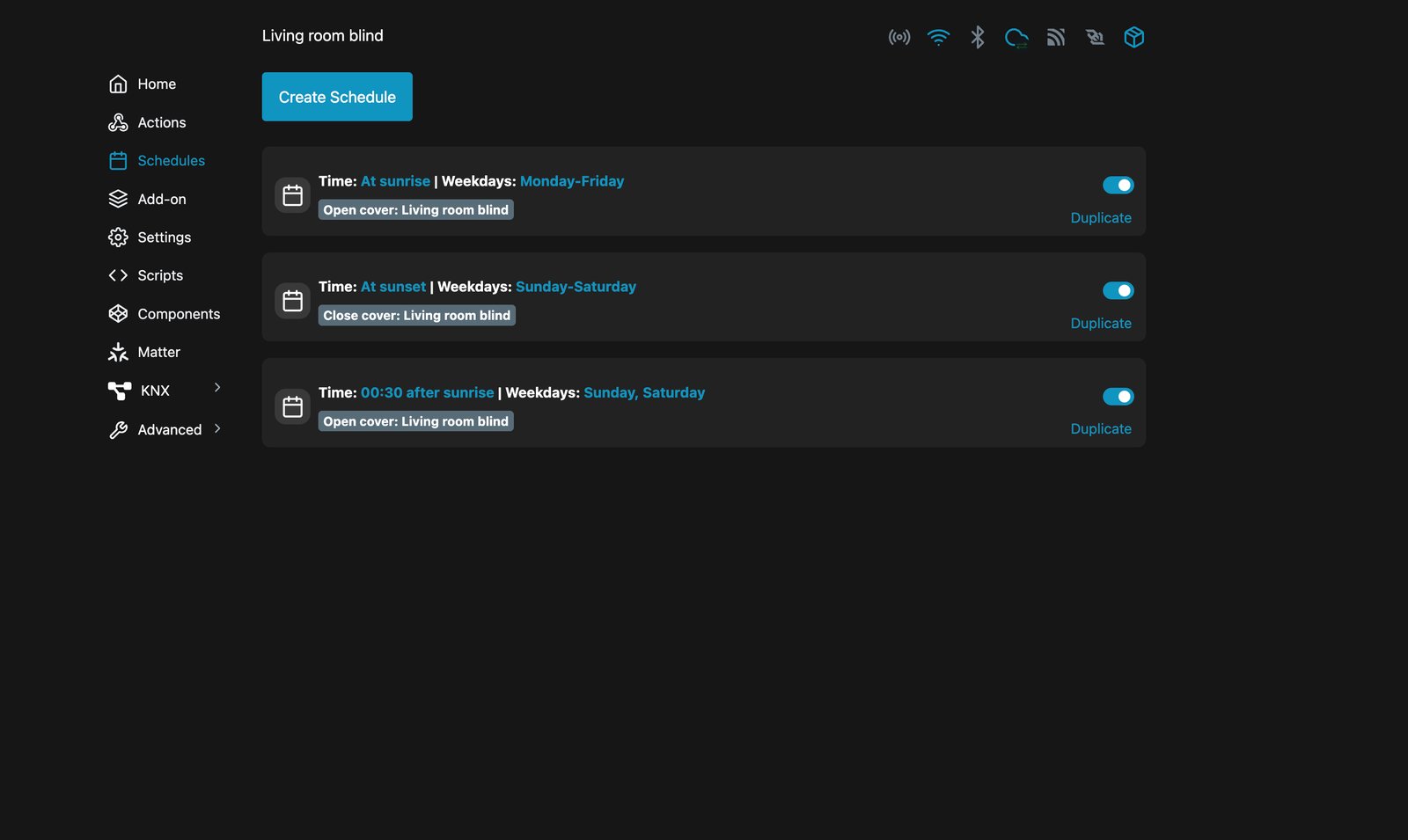Click calendar icon of 00:30 after sunrise schedule
1408x840 pixels.
(x=293, y=406)
